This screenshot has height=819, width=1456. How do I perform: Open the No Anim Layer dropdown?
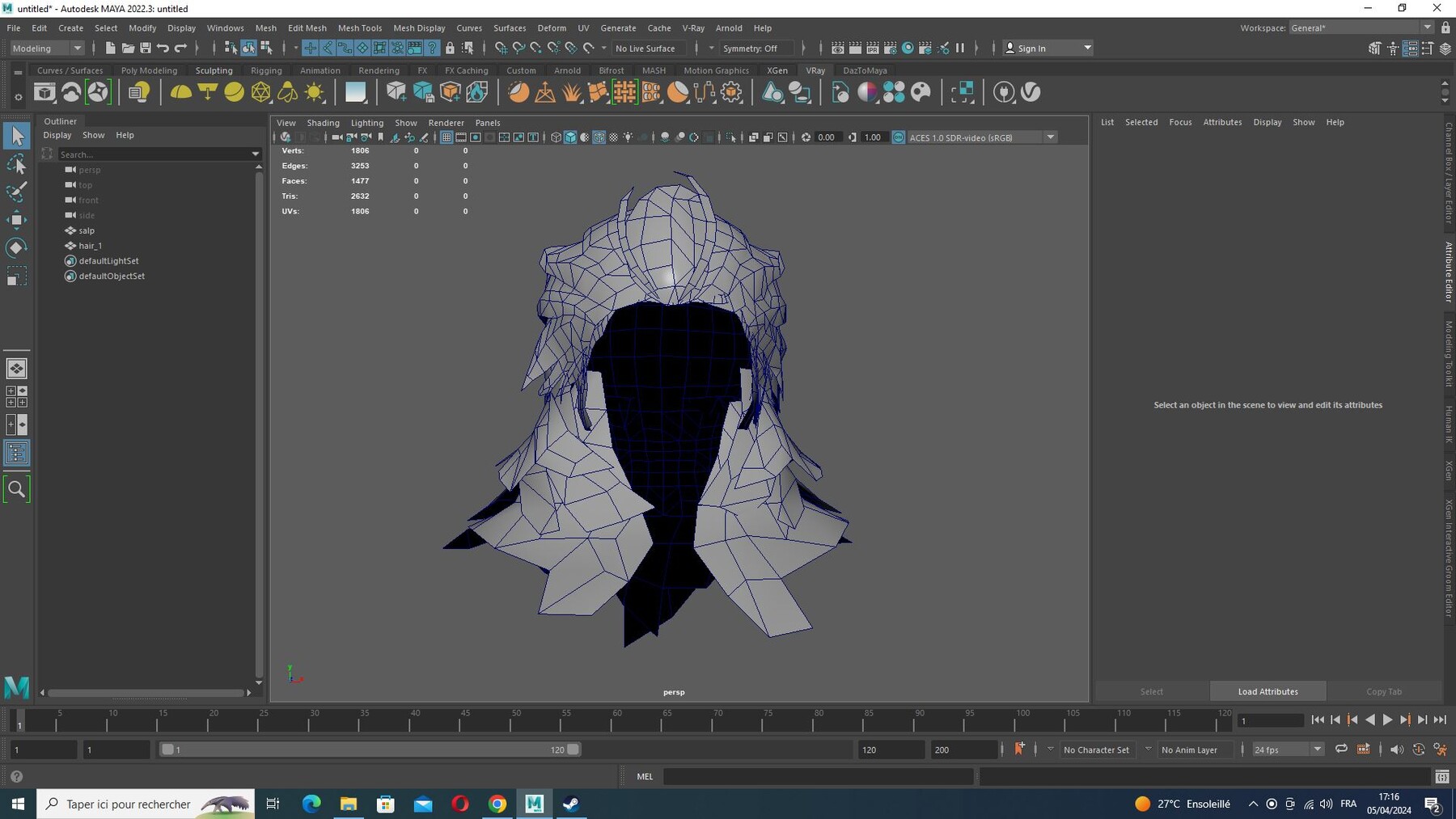(x=1195, y=750)
